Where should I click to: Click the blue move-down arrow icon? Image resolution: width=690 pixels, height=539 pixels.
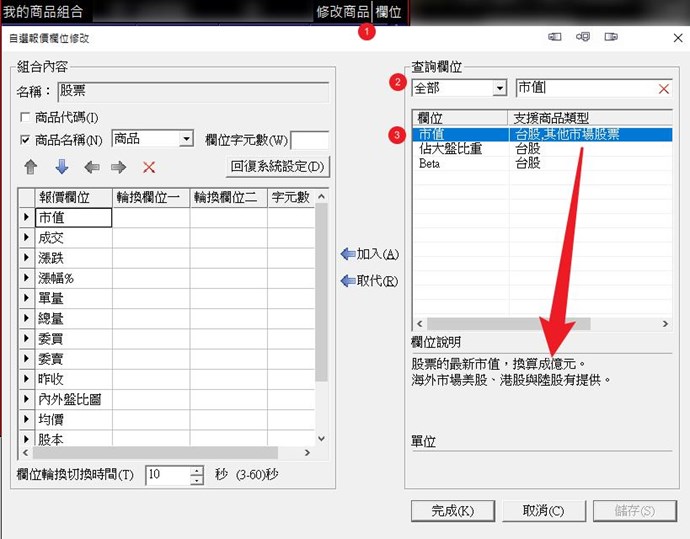pyautogui.click(x=61, y=167)
